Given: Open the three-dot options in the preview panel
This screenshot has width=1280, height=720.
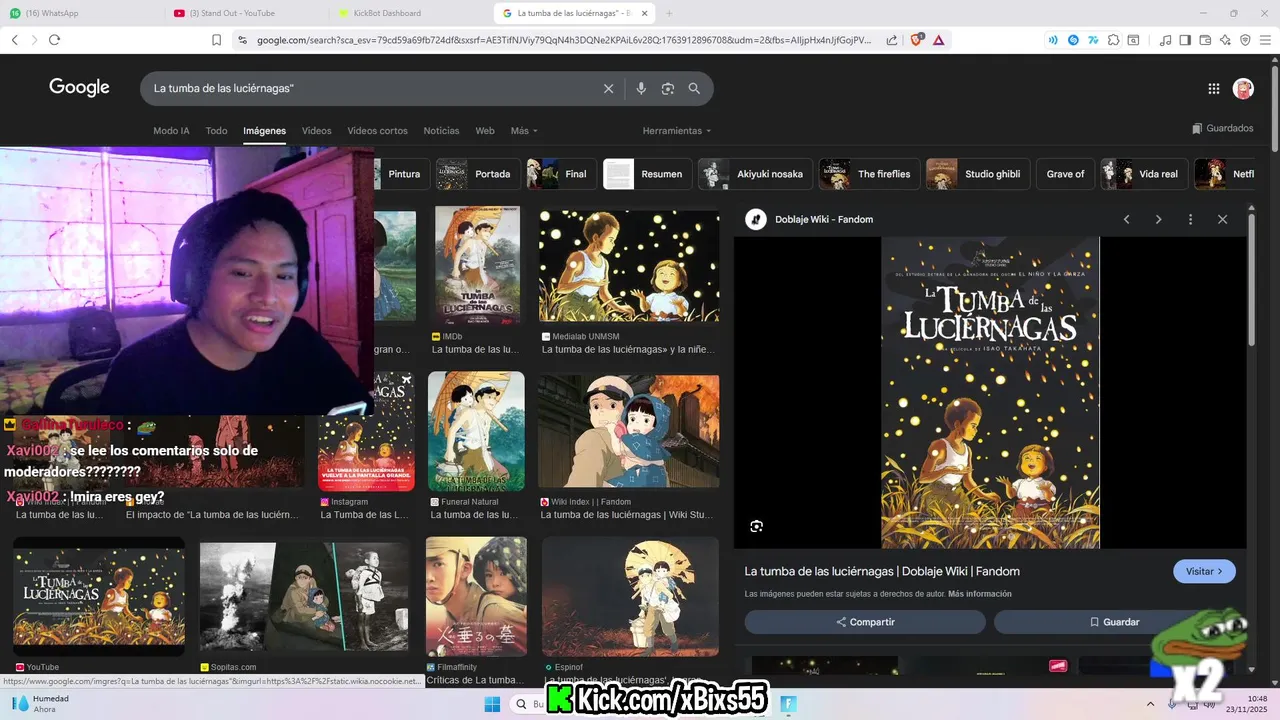Looking at the screenshot, I should pos(1190,219).
